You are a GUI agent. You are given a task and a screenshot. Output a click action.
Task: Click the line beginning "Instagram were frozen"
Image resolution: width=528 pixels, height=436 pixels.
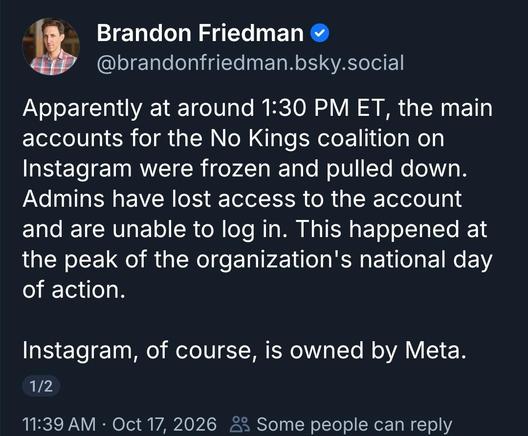click(x=245, y=168)
